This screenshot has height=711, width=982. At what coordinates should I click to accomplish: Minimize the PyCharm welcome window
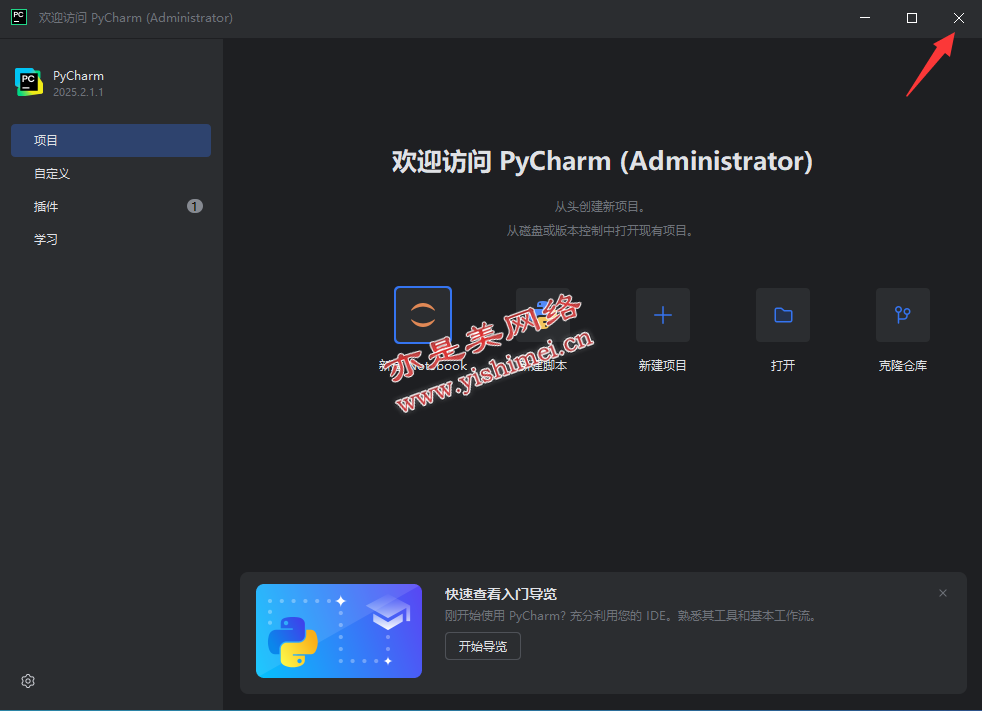tap(865, 18)
